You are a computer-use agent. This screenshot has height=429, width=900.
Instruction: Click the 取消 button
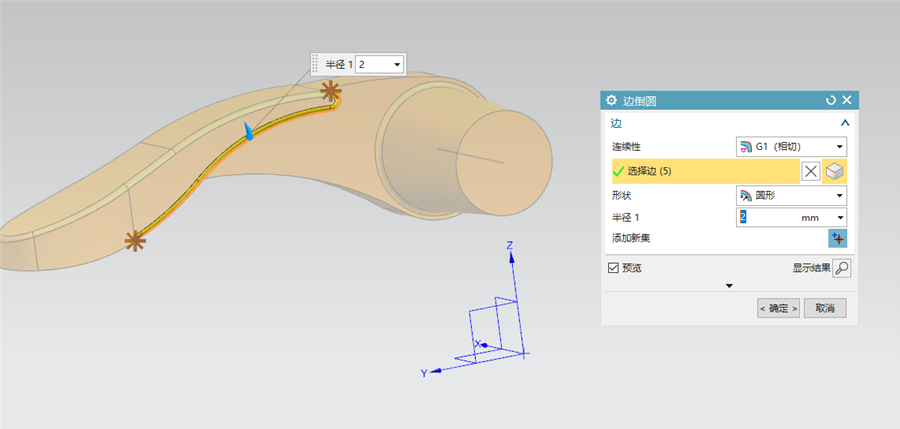[825, 308]
